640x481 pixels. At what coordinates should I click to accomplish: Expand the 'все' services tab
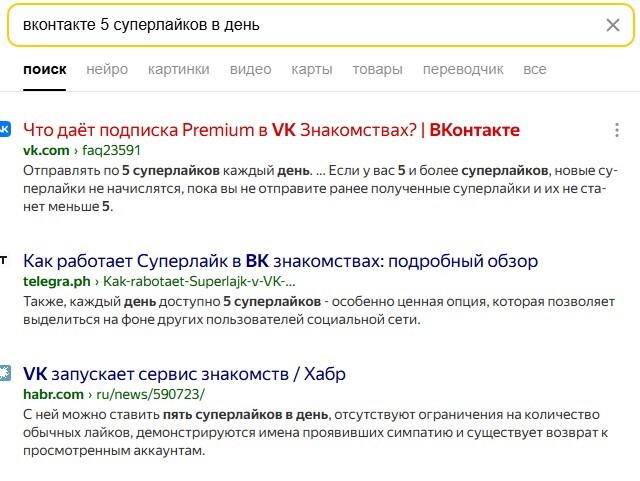tap(535, 69)
